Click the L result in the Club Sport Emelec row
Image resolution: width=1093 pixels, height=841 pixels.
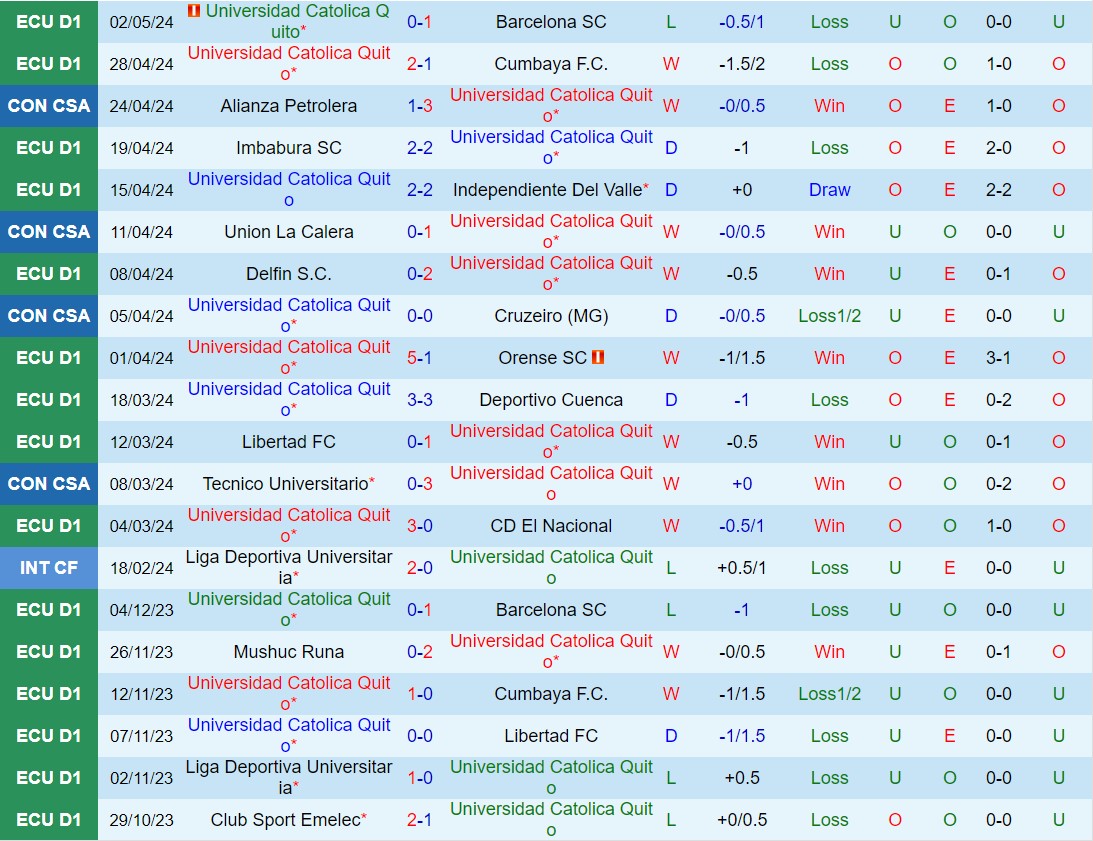[x=671, y=819]
